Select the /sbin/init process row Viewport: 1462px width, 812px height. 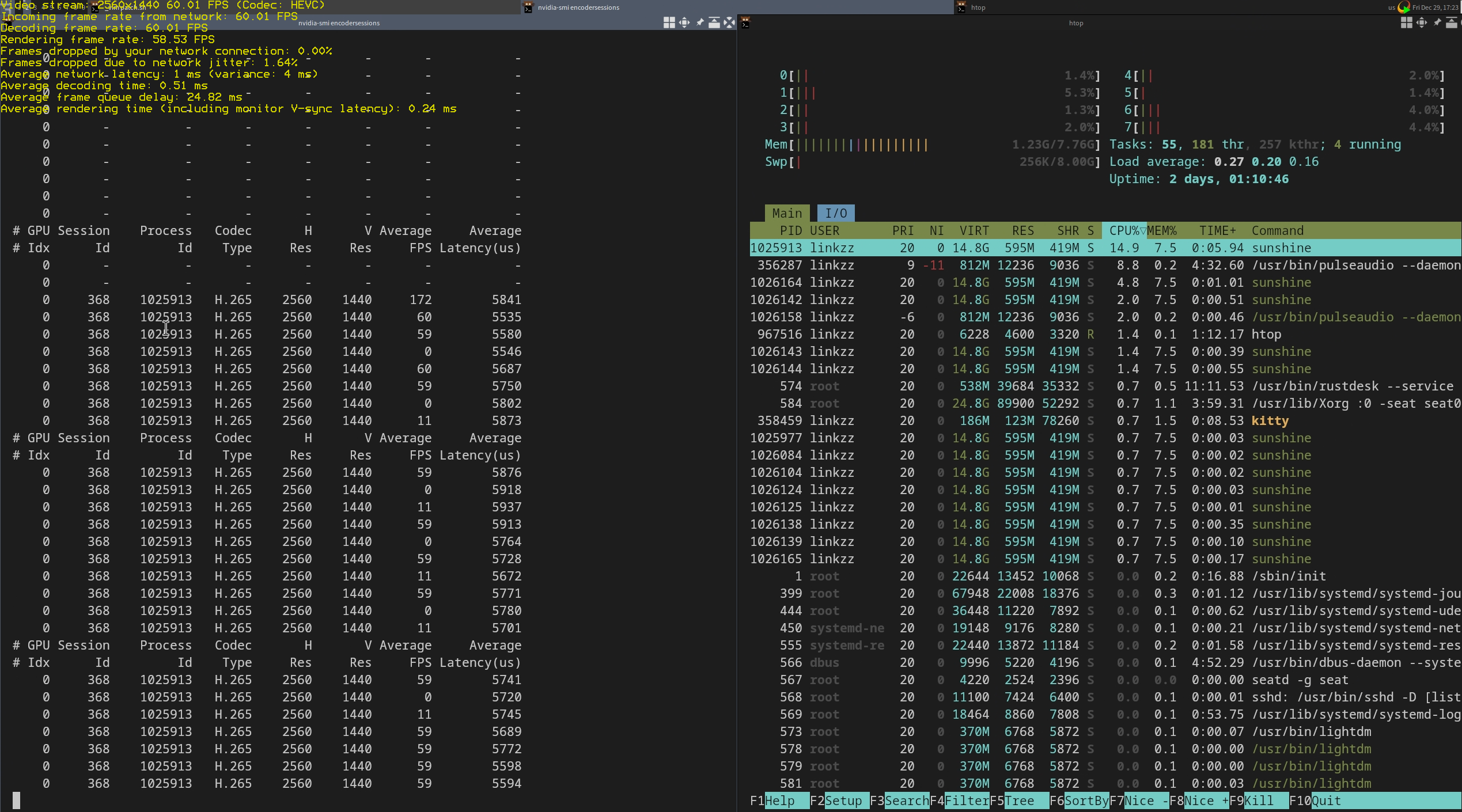(1105, 576)
